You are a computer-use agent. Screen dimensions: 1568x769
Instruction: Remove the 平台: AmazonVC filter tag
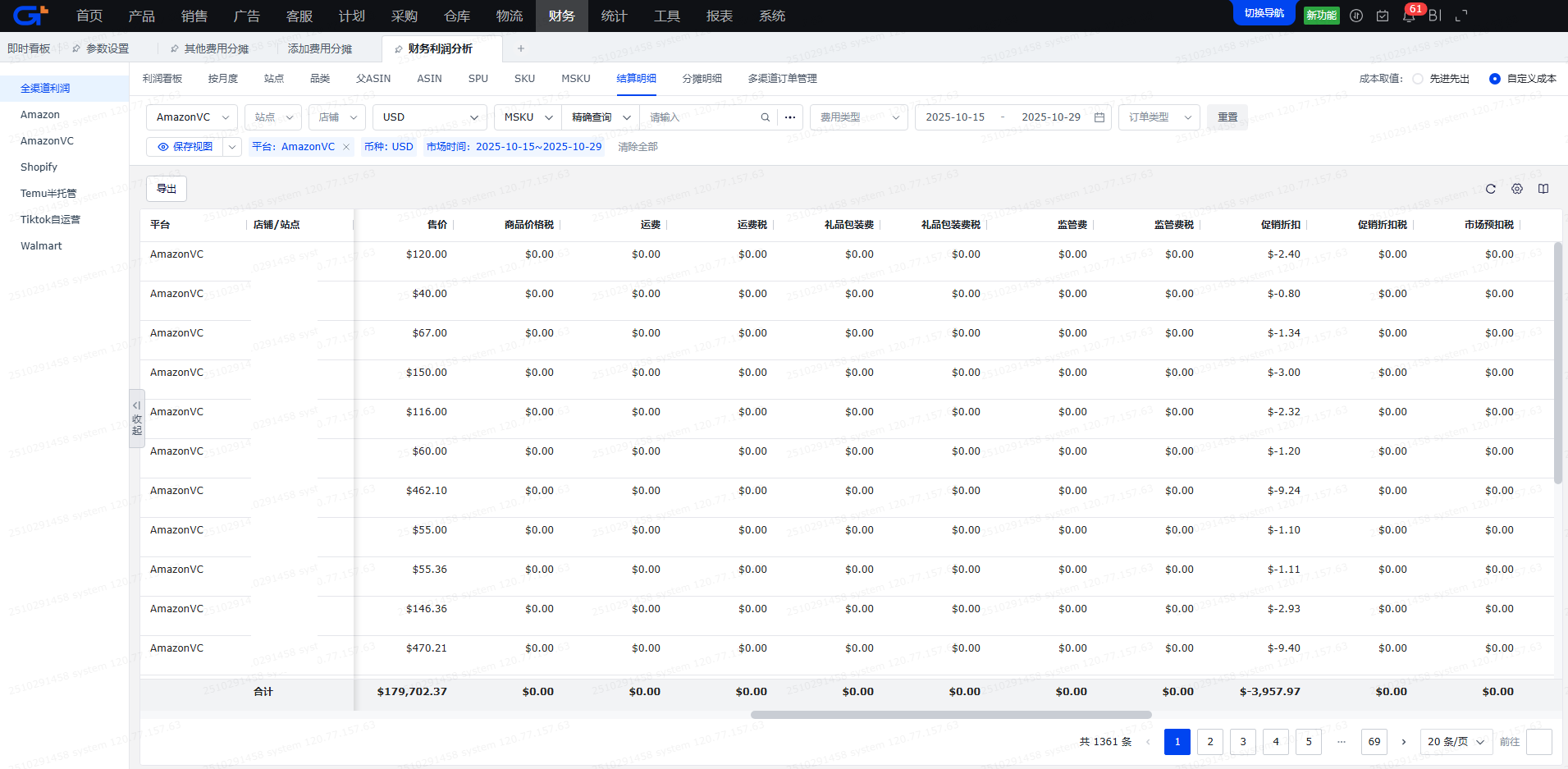346,147
